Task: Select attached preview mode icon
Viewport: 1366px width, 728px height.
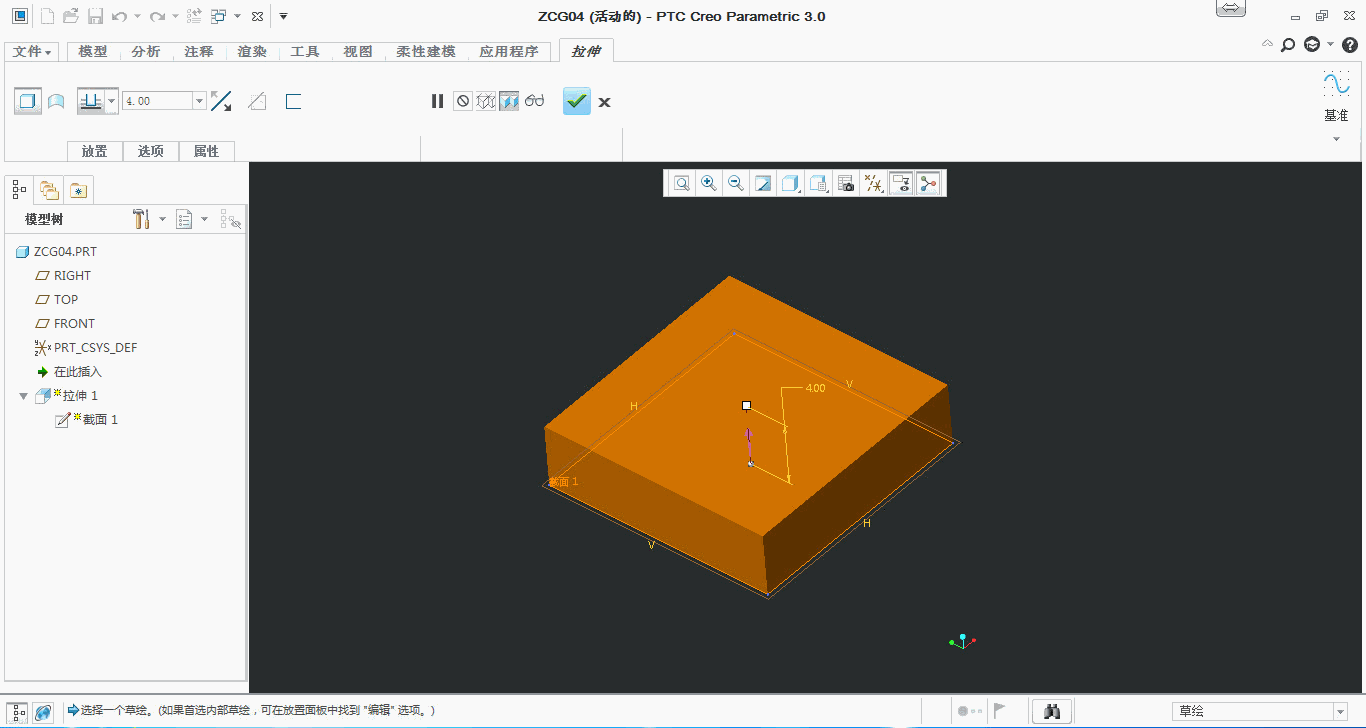Action: pos(509,101)
